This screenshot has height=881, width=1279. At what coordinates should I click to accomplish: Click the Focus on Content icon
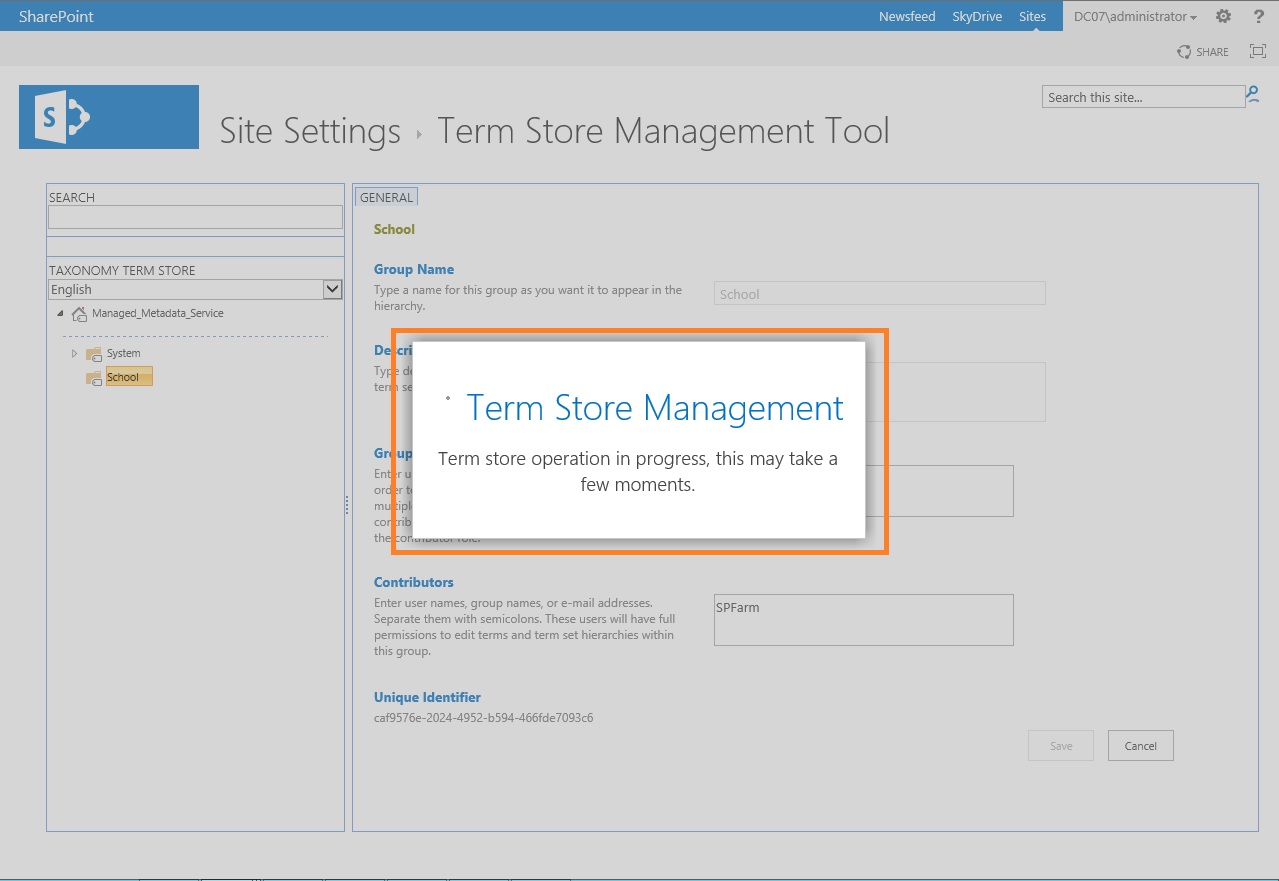1257,51
